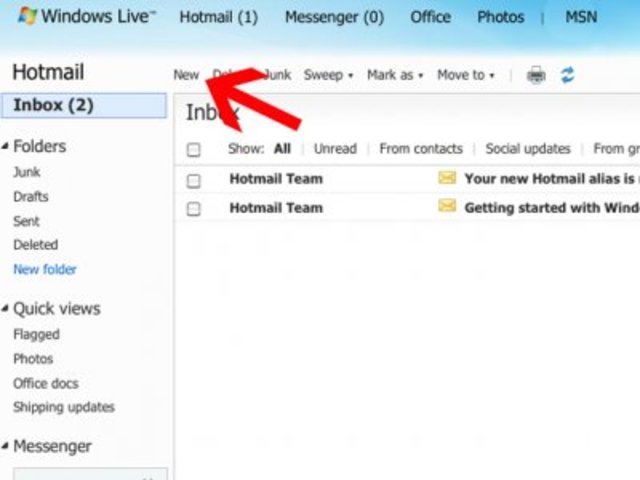Image resolution: width=640 pixels, height=480 pixels.
Task: Check the box for Getting started email
Action: [x=193, y=209]
